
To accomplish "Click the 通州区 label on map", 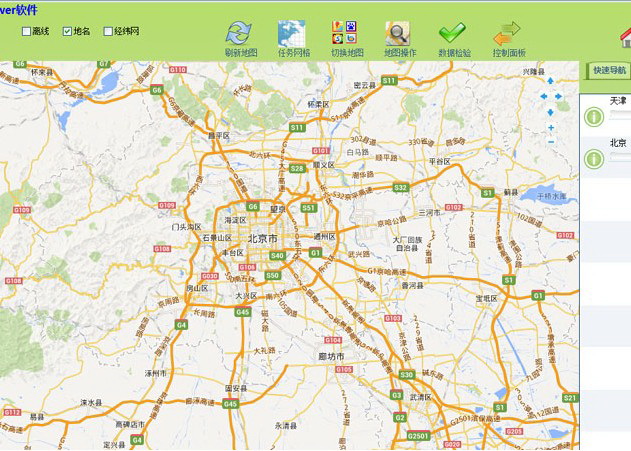I will [324, 237].
